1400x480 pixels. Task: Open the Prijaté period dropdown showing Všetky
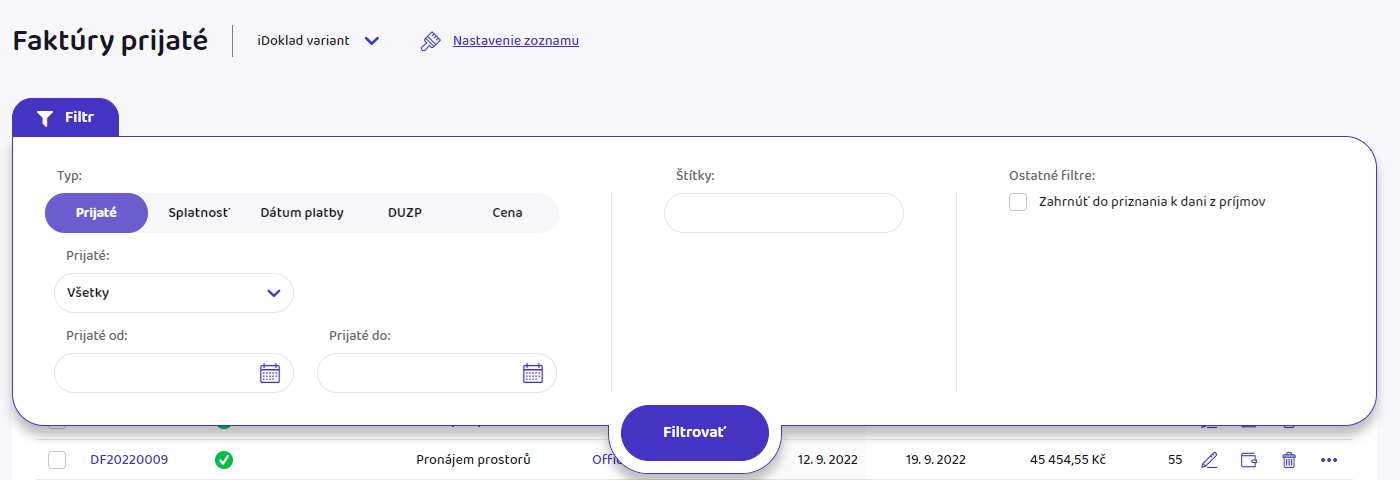pos(174,293)
